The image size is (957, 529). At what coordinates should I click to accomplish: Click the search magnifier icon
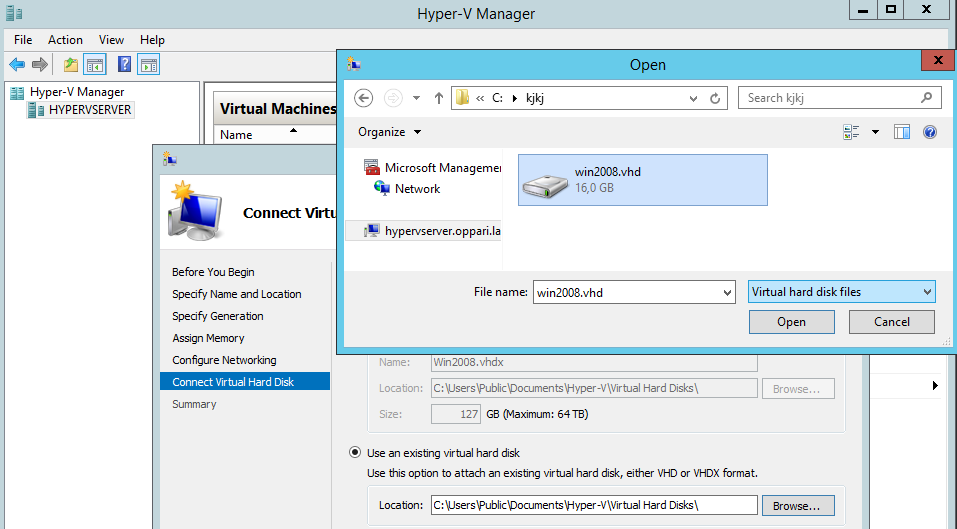[926, 98]
